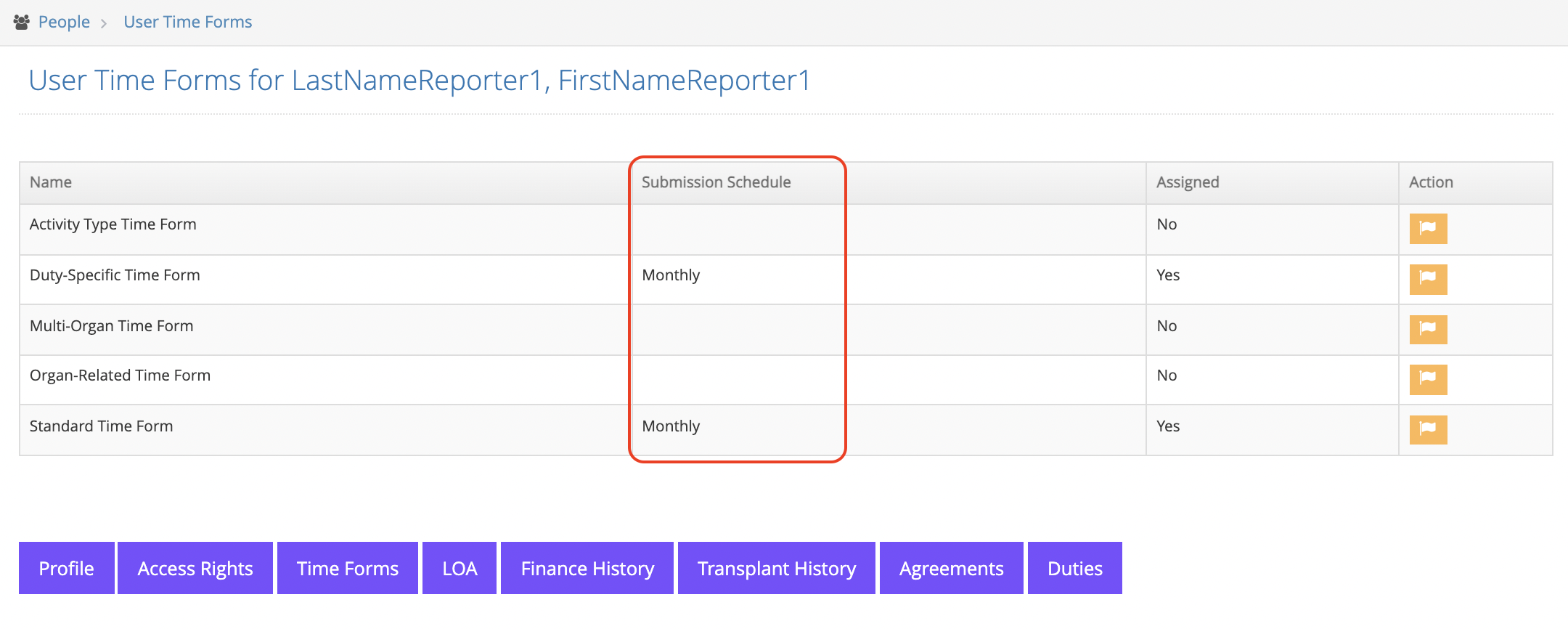Image resolution: width=1568 pixels, height=629 pixels.
Task: Click the flag icon for Multi-Organ Time Form
Action: pos(1428,330)
